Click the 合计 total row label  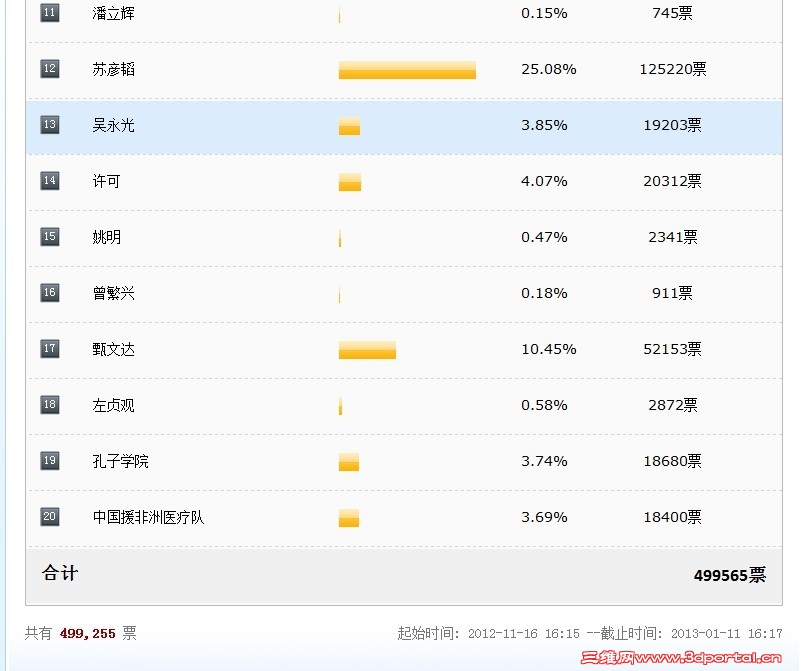(x=60, y=573)
